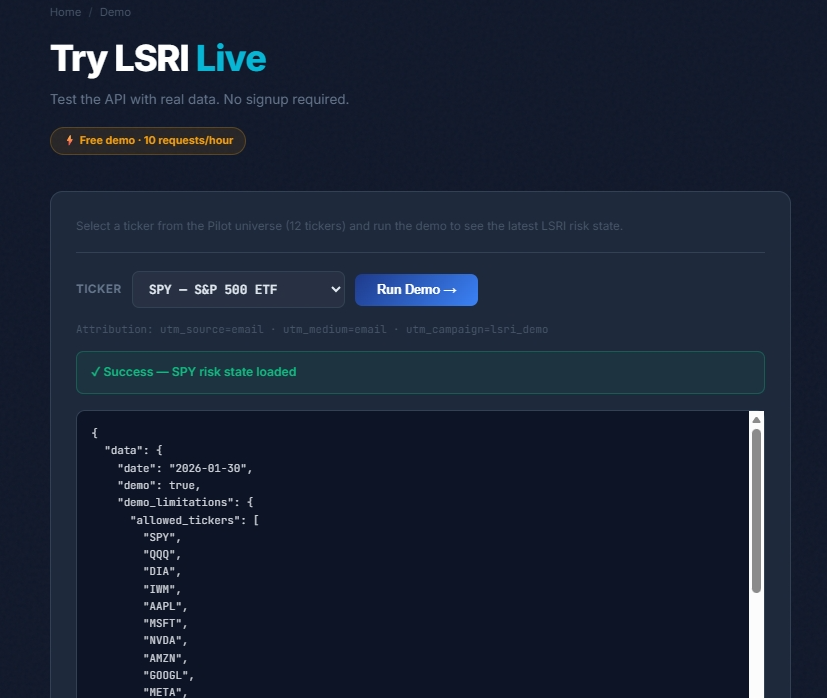Click the scrollbar up arrow on the JSON panel
The height and width of the screenshot is (698, 827).
pos(756,419)
